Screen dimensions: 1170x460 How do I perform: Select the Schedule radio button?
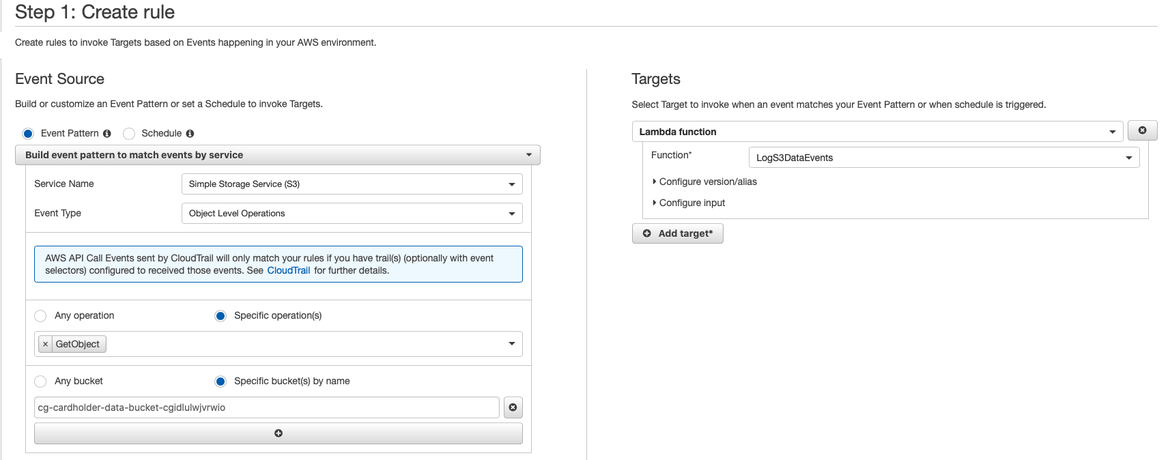tap(129, 133)
